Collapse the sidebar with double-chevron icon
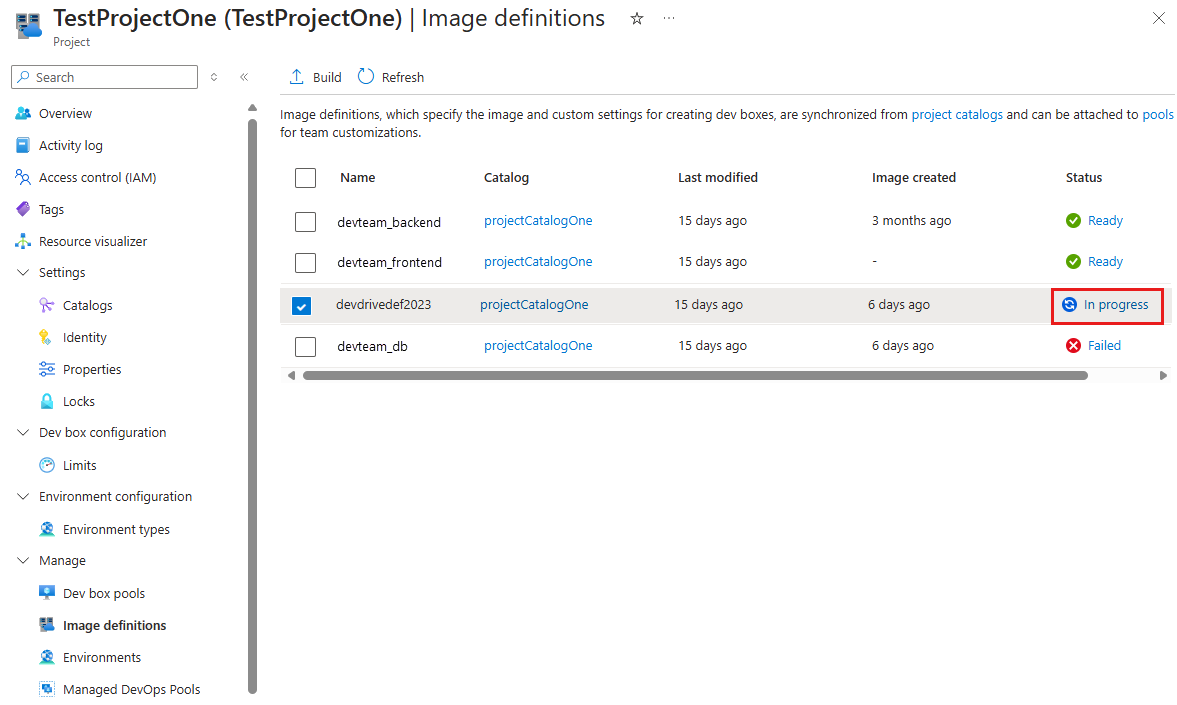This screenshot has height=705, width=1177. pyautogui.click(x=243, y=77)
